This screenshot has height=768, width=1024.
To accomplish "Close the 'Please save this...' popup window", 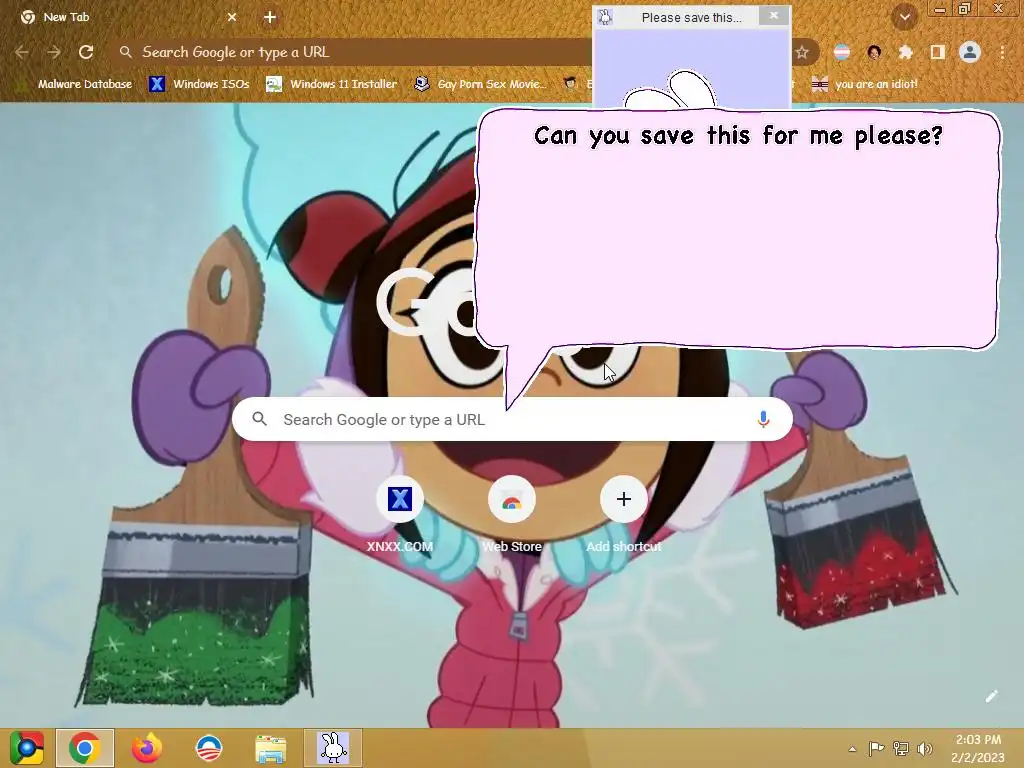I will (774, 16).
